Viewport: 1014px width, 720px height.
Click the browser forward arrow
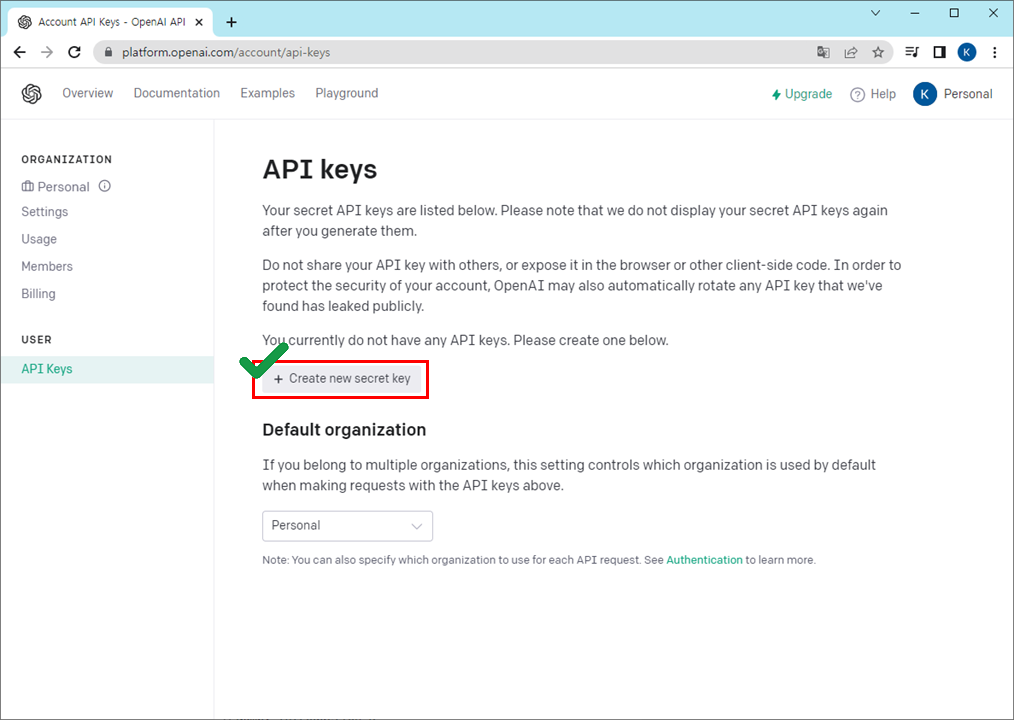[x=47, y=52]
